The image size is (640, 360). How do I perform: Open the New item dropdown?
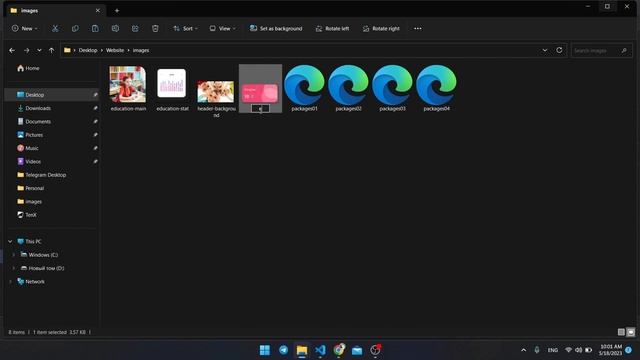[x=24, y=29]
